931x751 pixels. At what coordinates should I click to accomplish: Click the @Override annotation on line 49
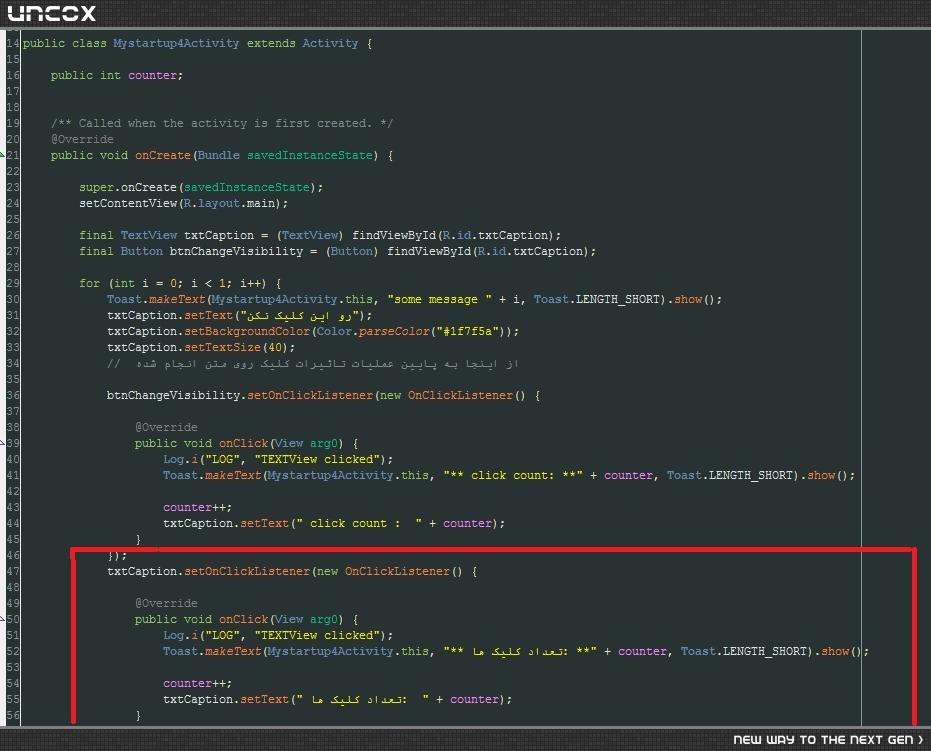[166, 603]
